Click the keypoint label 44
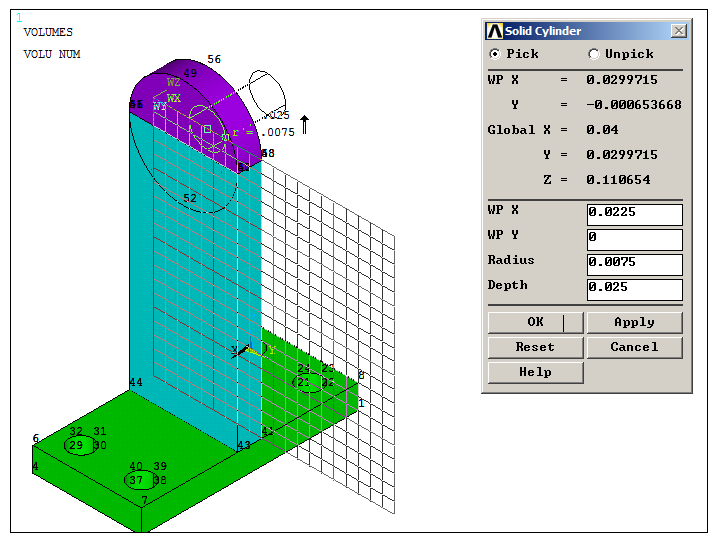The width and height of the screenshot is (720, 546). point(136,383)
